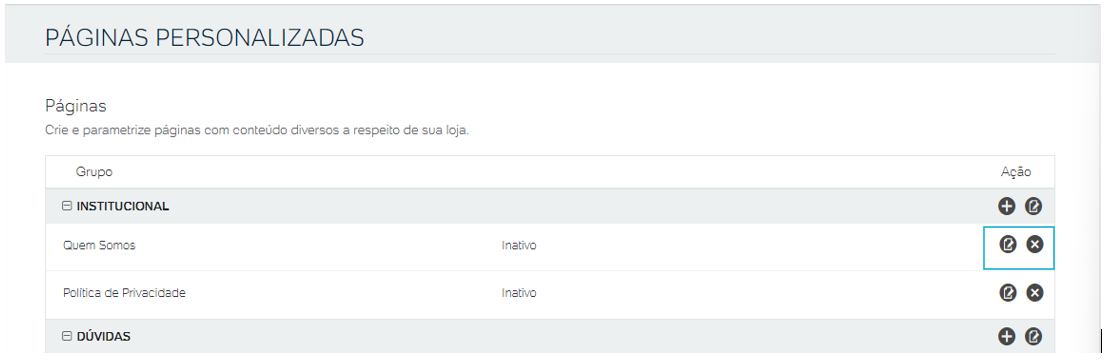Edit the Política de Privacidade page

(1008, 293)
